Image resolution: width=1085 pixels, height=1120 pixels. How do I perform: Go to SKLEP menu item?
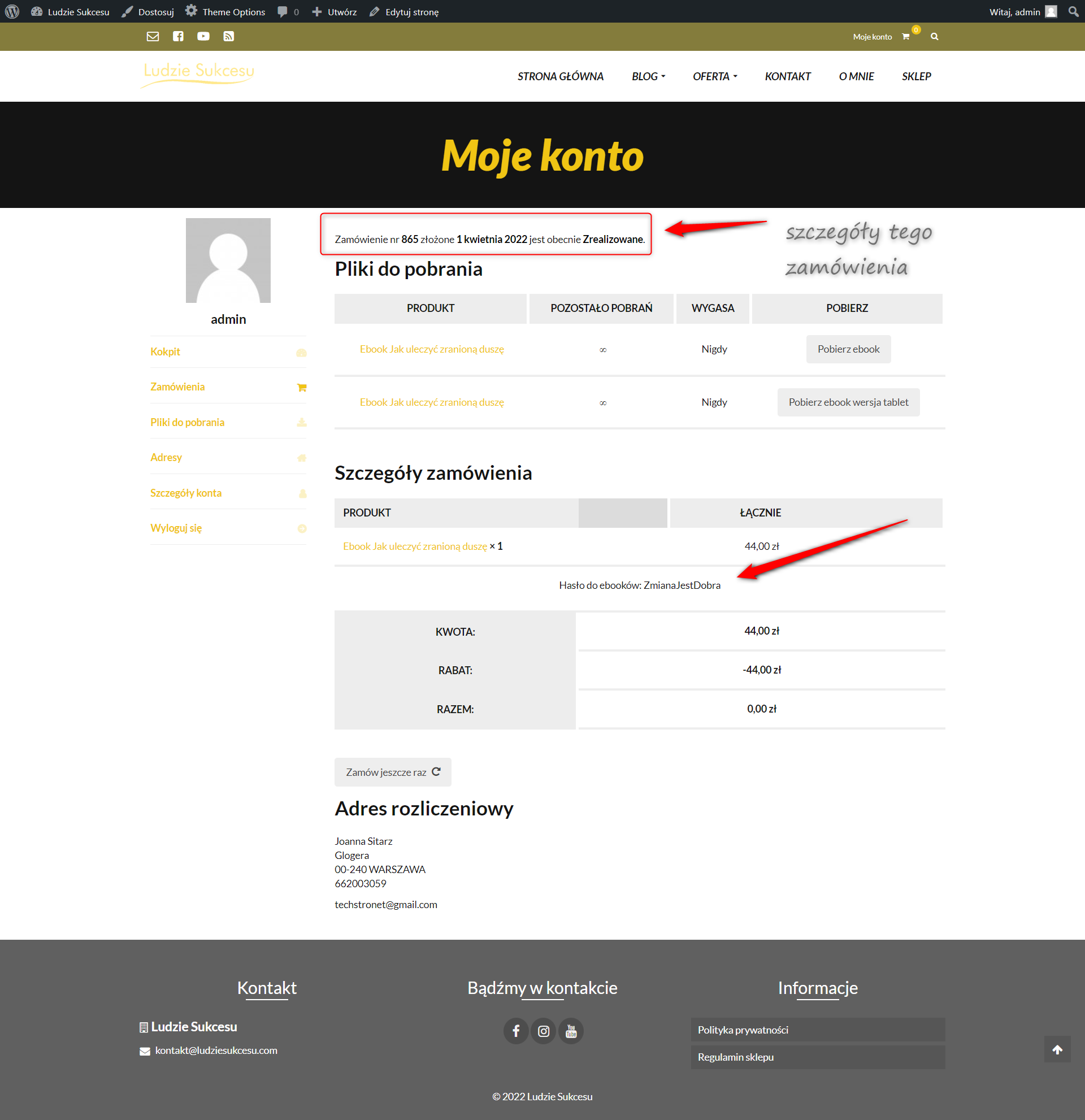coord(917,77)
